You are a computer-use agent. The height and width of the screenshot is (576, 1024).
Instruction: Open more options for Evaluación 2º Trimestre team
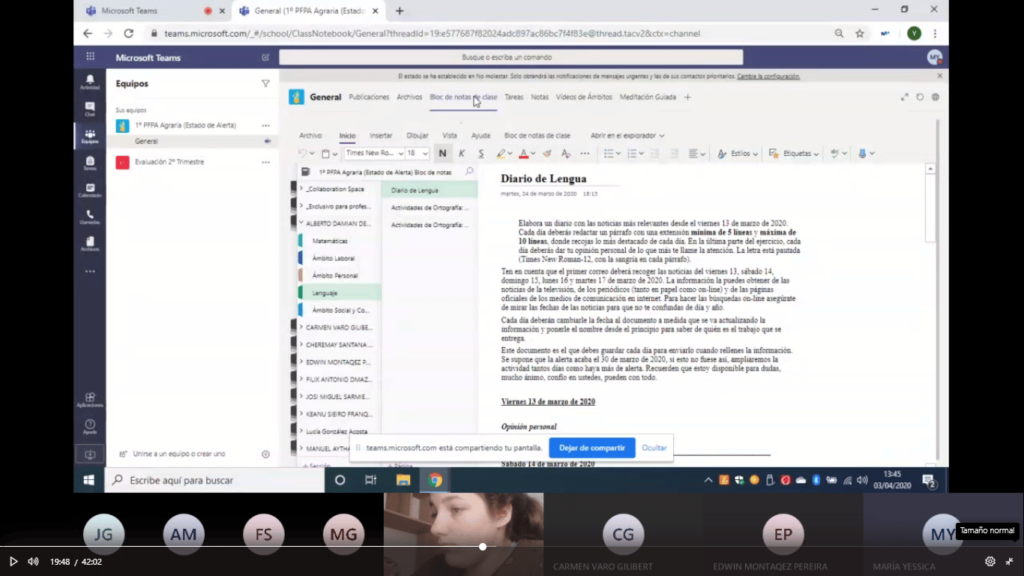(x=265, y=162)
